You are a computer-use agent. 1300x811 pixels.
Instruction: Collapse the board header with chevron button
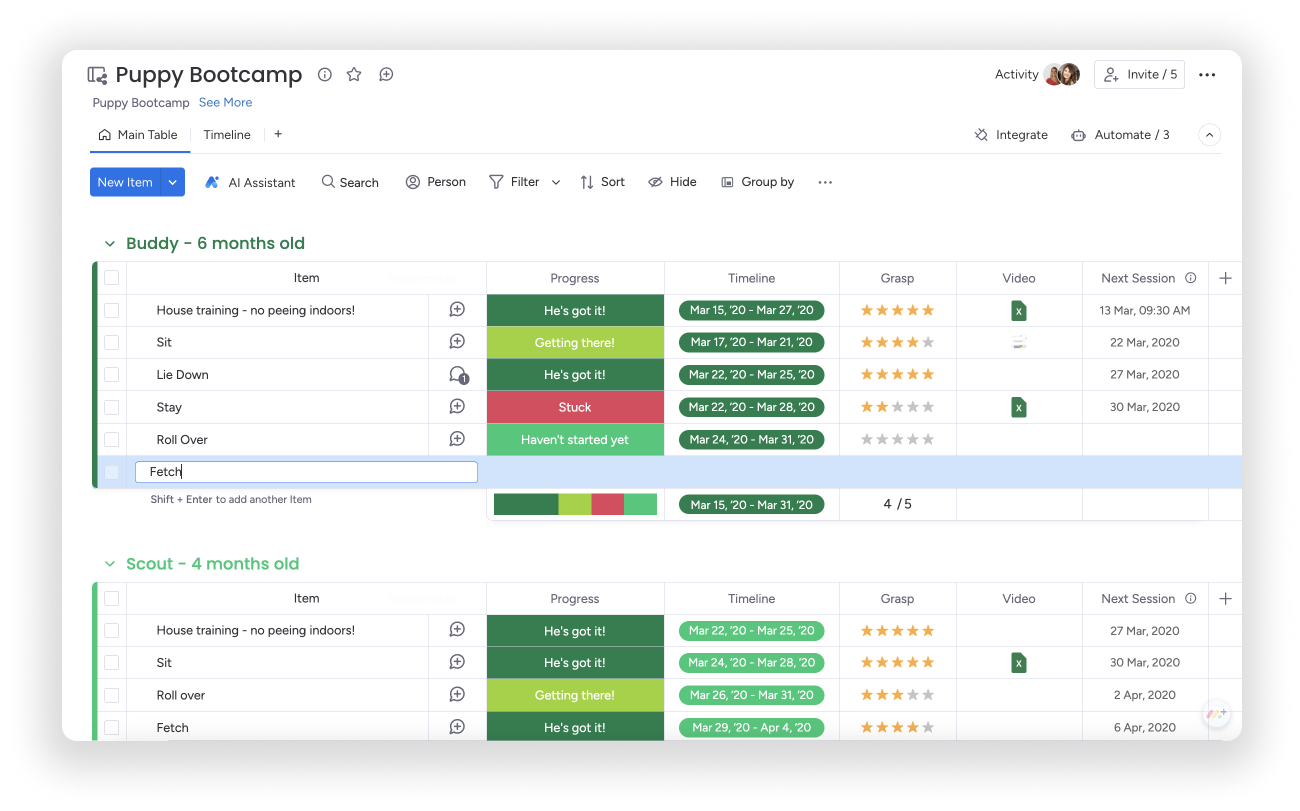pyautogui.click(x=1209, y=135)
